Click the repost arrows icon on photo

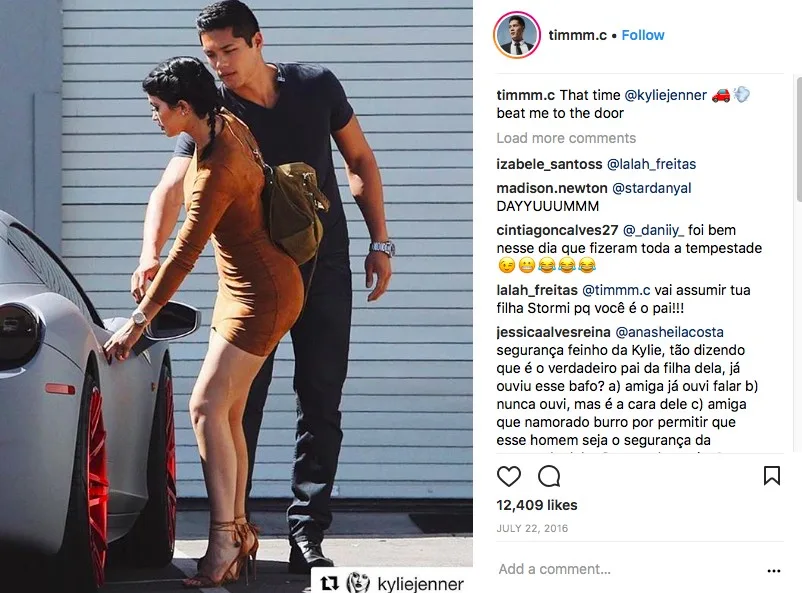[x=329, y=583]
